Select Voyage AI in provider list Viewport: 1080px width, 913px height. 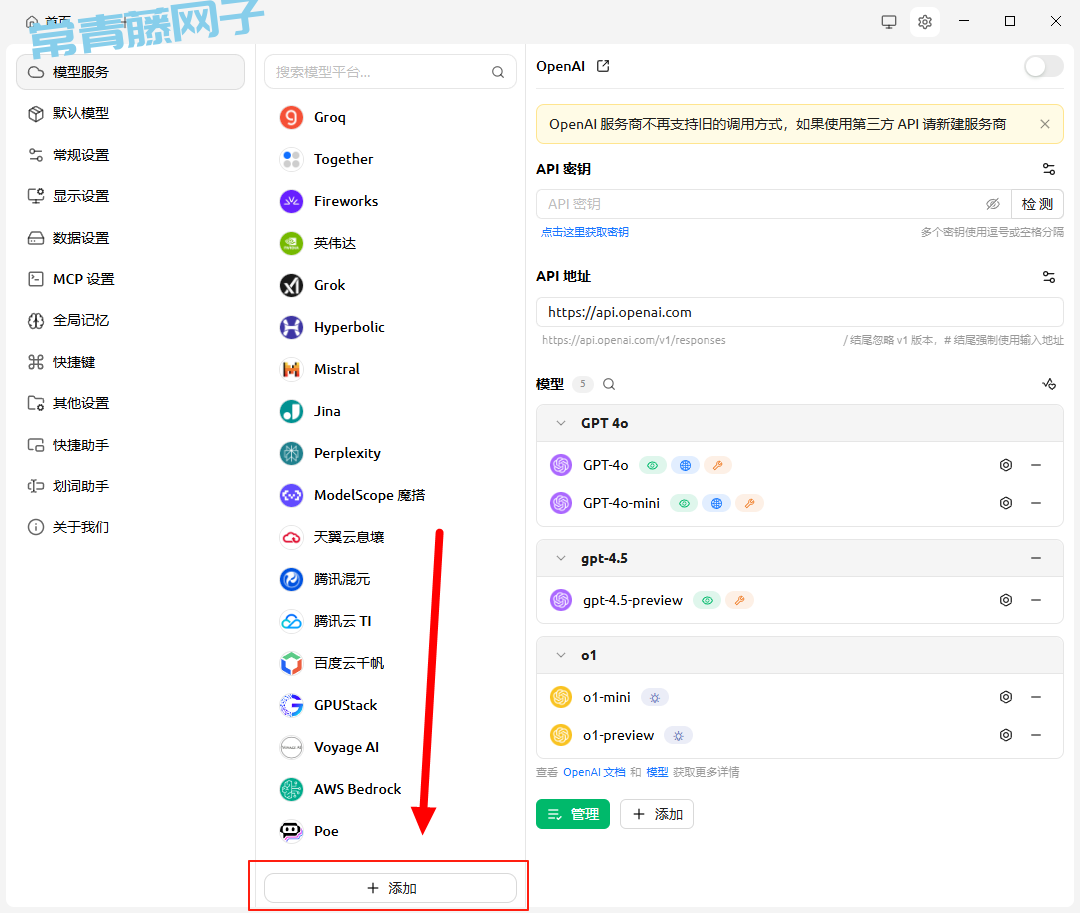391,748
